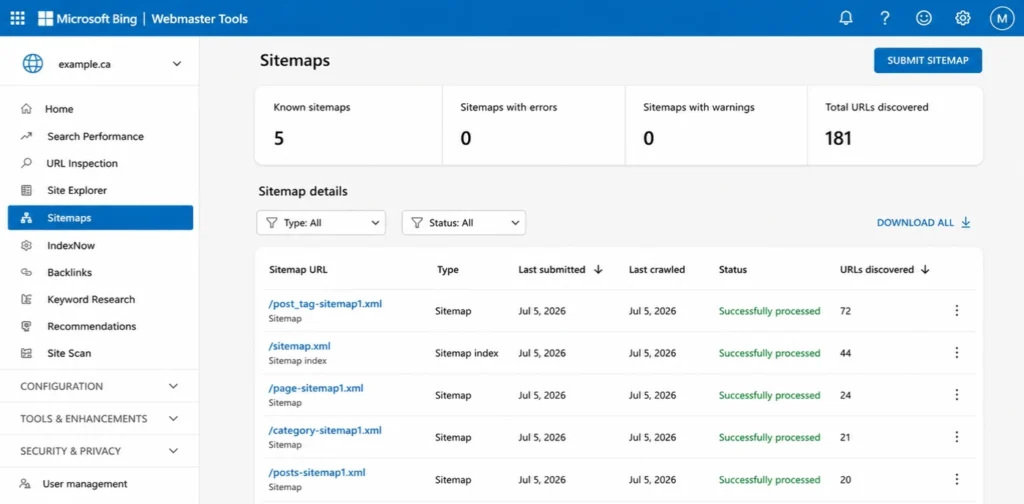Click URLs discovered value 72
This screenshot has height=504, width=1024.
point(845,311)
